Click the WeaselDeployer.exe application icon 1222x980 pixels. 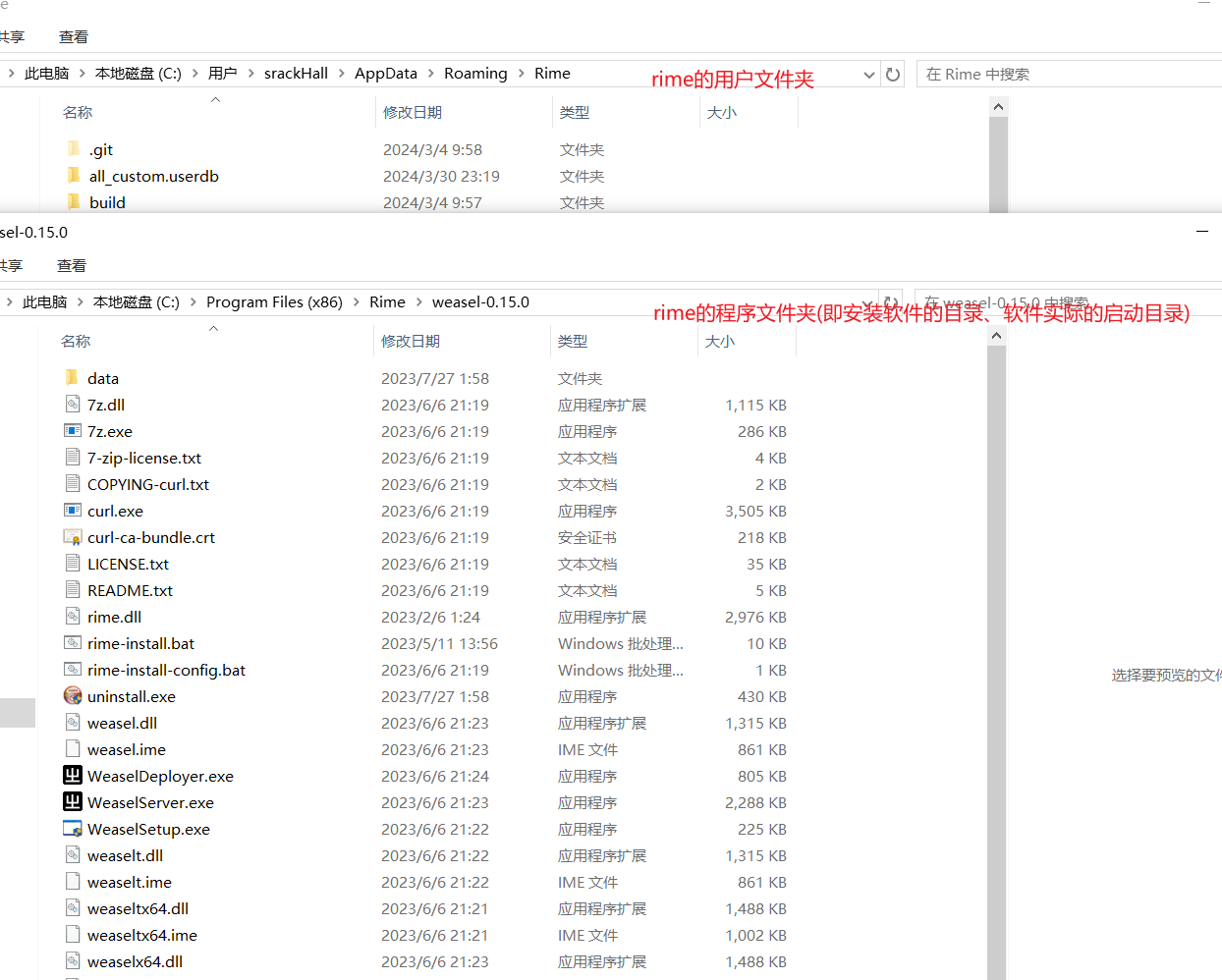73,776
